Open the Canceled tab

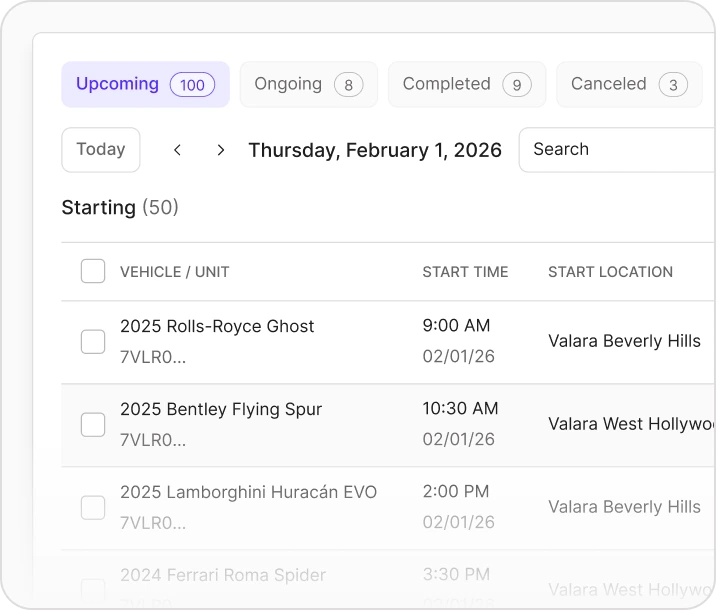tap(629, 84)
